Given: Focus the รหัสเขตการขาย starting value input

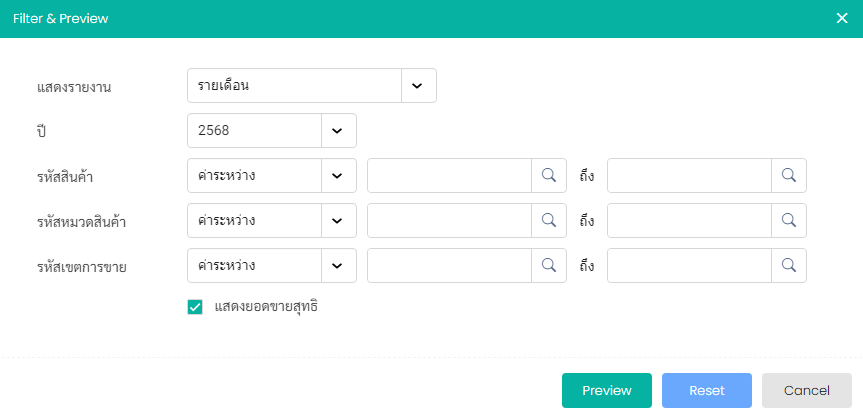Looking at the screenshot, I should click(x=449, y=266).
